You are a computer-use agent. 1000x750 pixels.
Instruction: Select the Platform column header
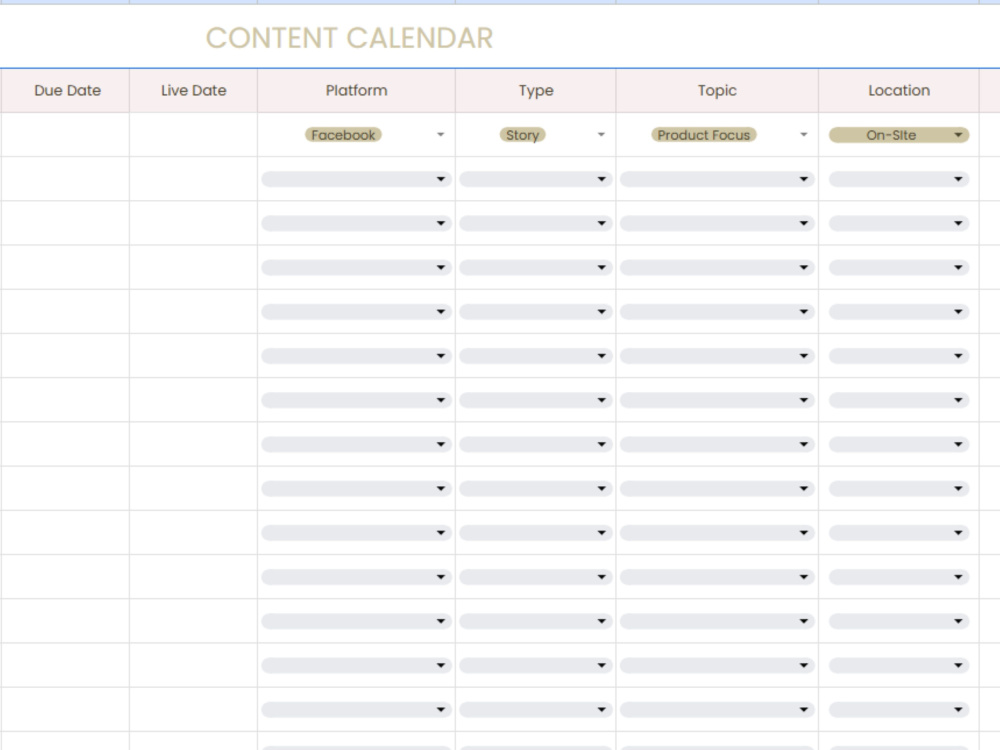click(357, 91)
